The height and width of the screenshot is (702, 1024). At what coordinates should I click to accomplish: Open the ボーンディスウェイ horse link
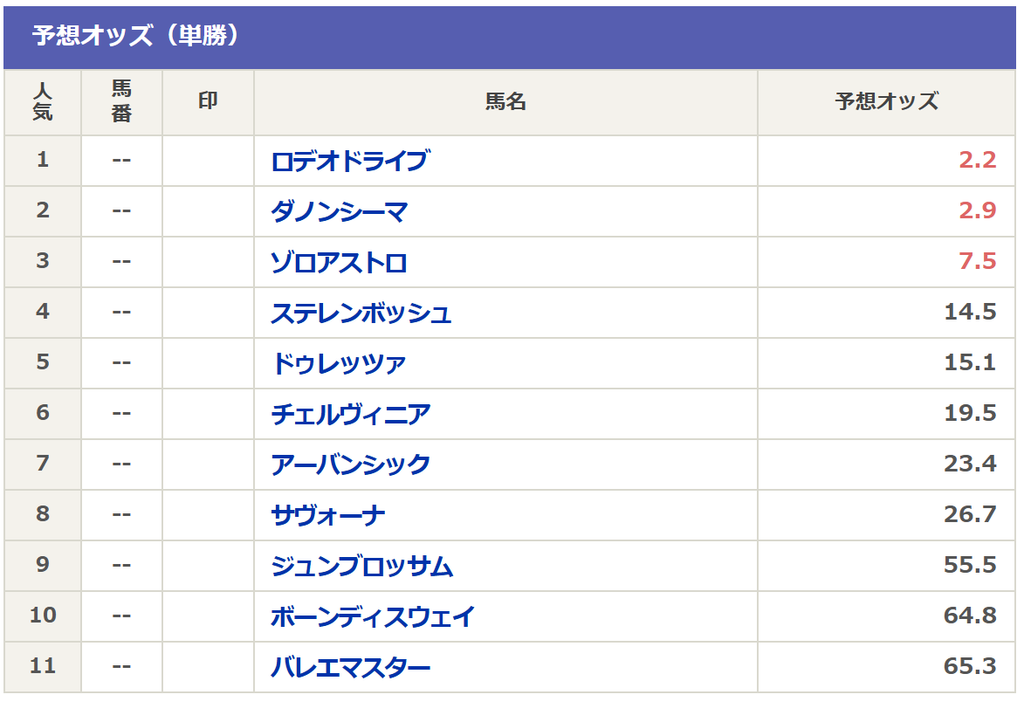tap(372, 616)
